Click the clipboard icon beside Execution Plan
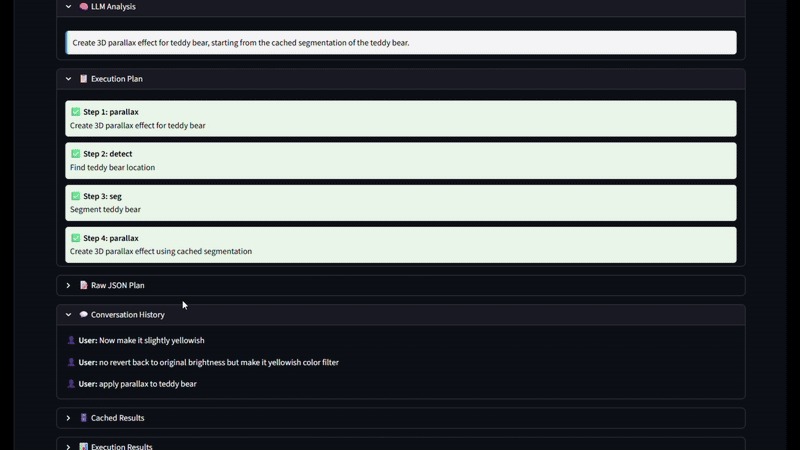The width and height of the screenshot is (800, 450). pyautogui.click(x=84, y=79)
